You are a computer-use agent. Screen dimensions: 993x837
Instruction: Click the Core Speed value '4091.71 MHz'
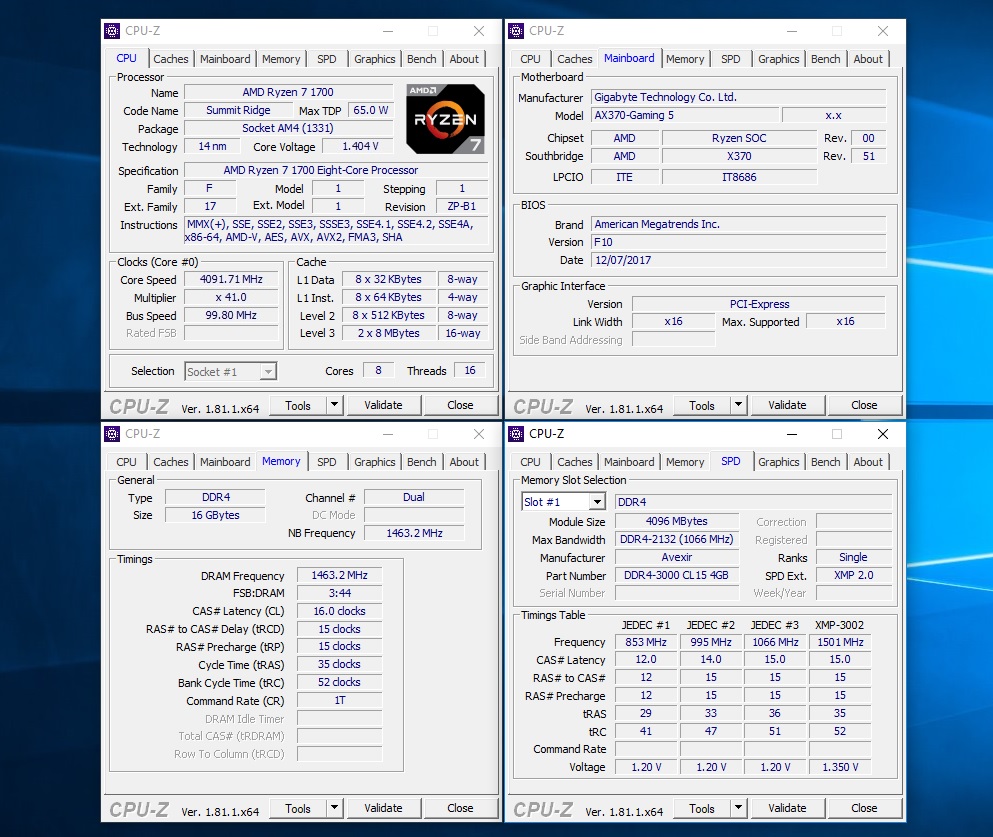(x=231, y=279)
